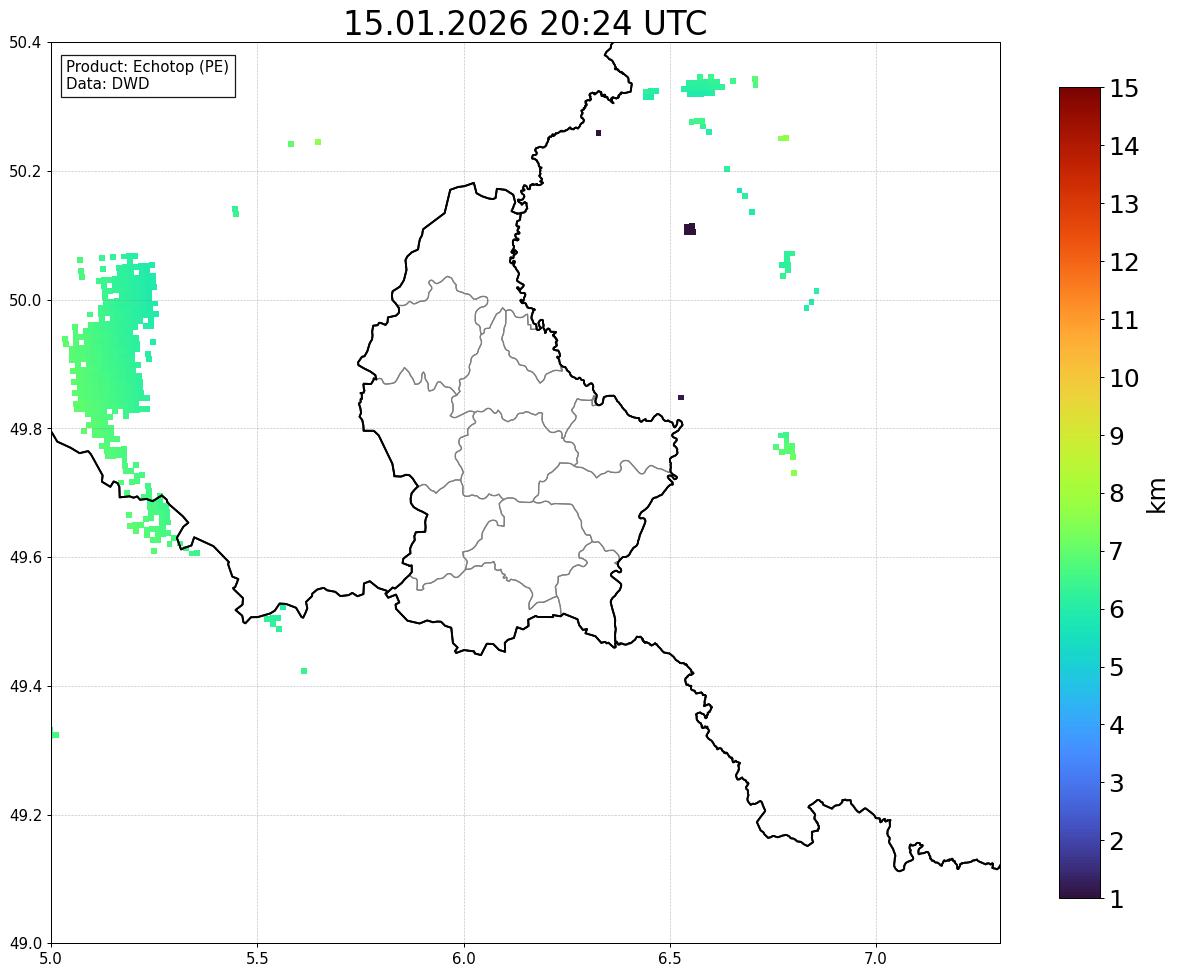
Task: Click the title '15.01.2026 20:24 UTC'
Action: tap(525, 23)
